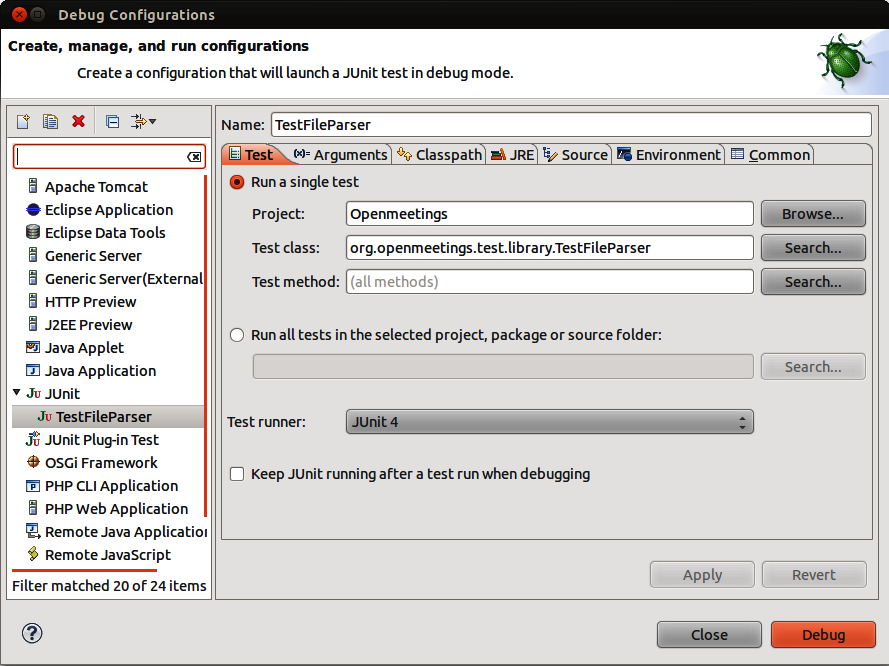Click the Eclipse Application sphere icon

pyautogui.click(x=33, y=210)
